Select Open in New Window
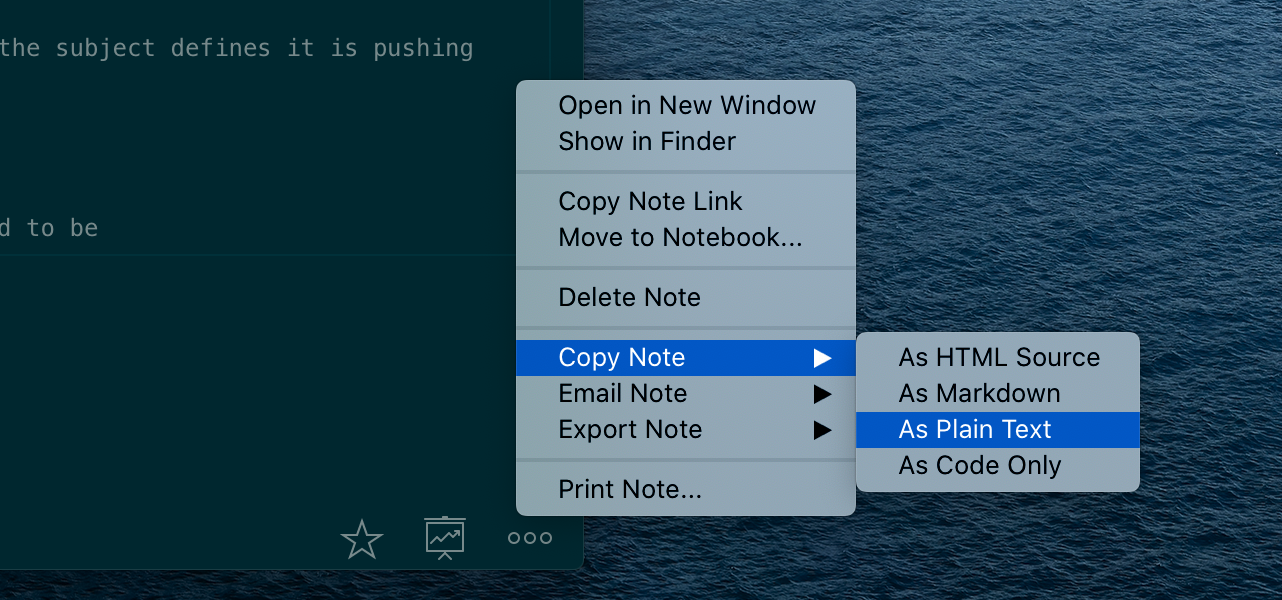The height and width of the screenshot is (600, 1282). 686,105
